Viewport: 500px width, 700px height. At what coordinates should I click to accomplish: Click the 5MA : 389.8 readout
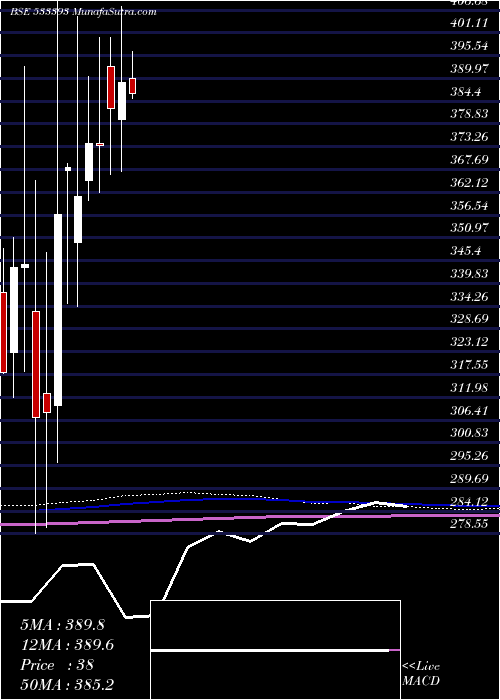(62, 625)
